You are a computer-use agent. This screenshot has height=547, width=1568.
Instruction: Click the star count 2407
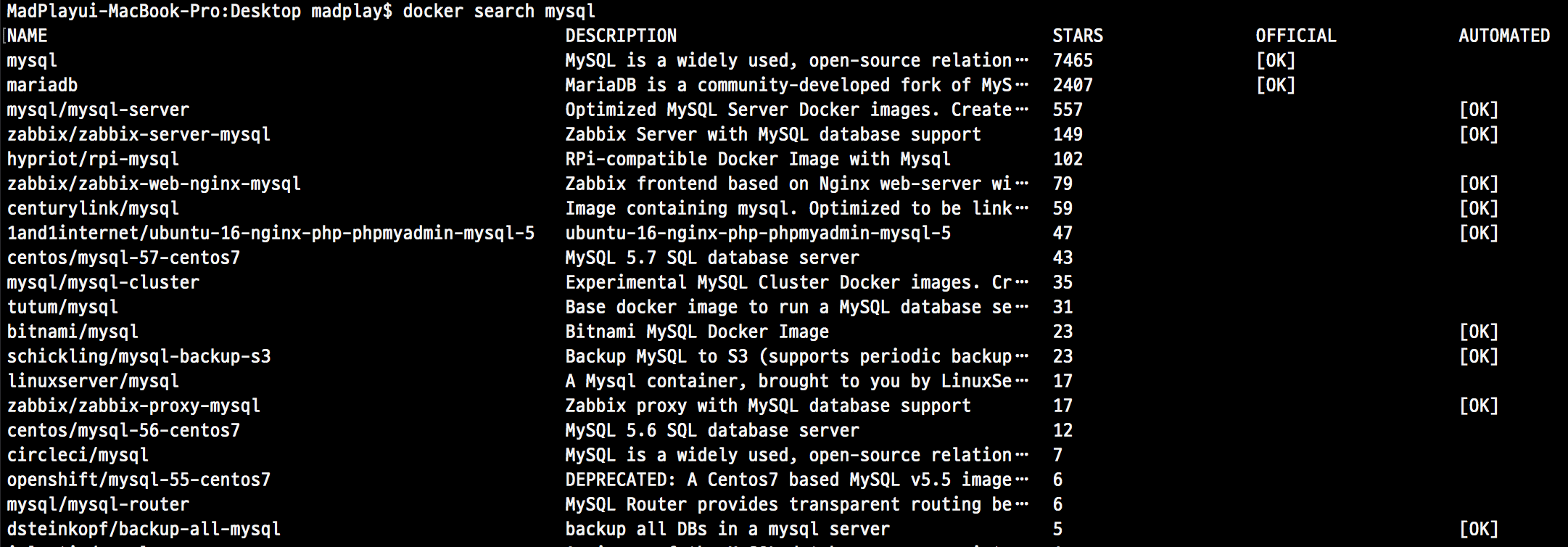pos(1073,85)
